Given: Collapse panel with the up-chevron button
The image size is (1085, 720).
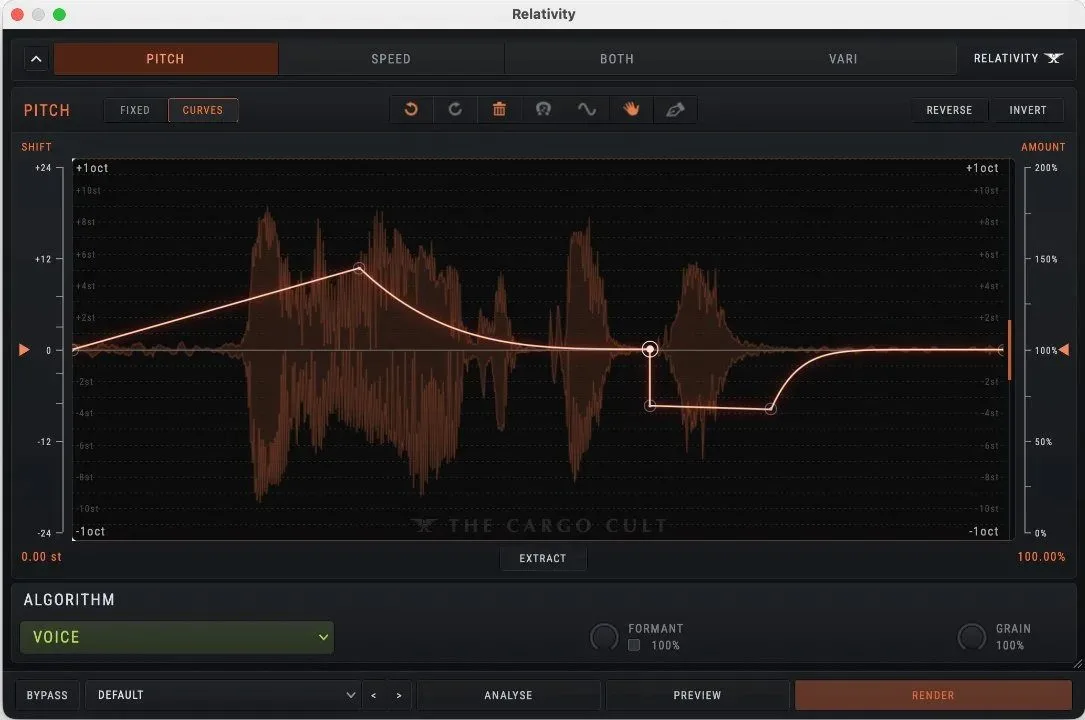Looking at the screenshot, I should coord(36,59).
